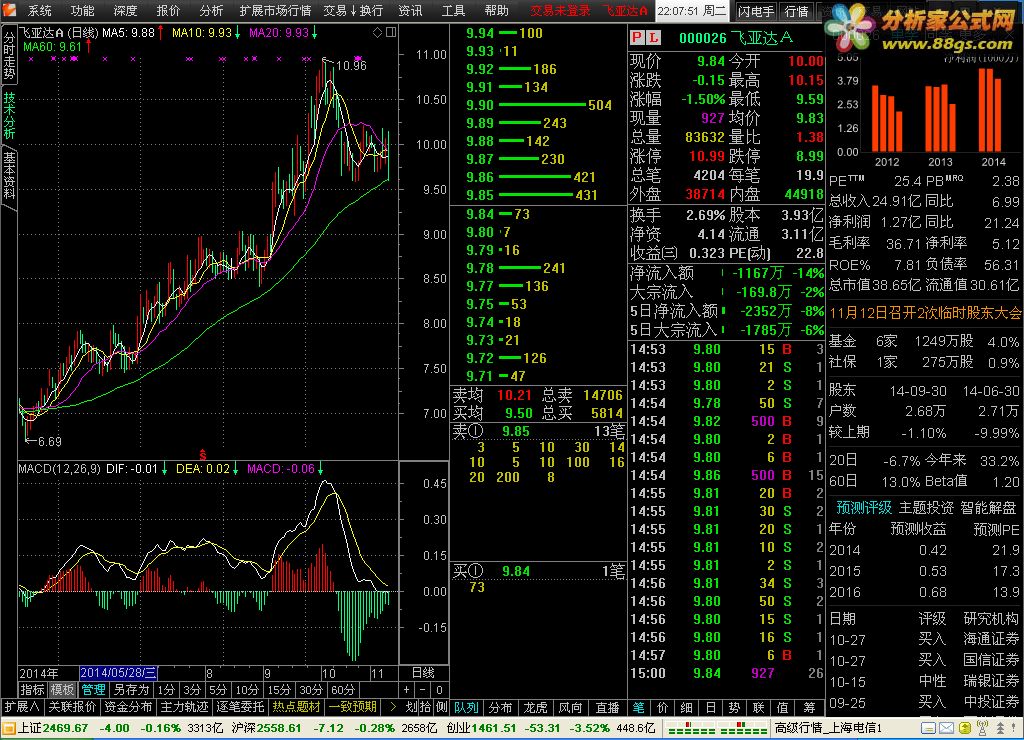This screenshot has height=740, width=1024.
Task: Click the 交易未登录 trading login link
Action: point(560,10)
